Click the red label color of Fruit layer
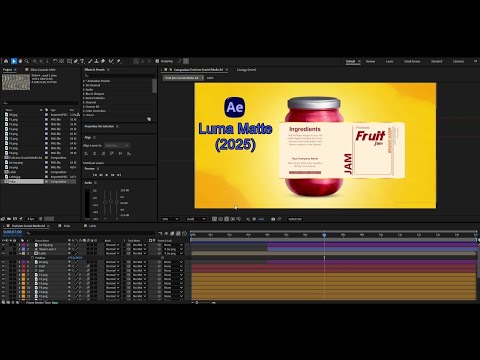Viewport: 480px width, 360px height. (23, 266)
